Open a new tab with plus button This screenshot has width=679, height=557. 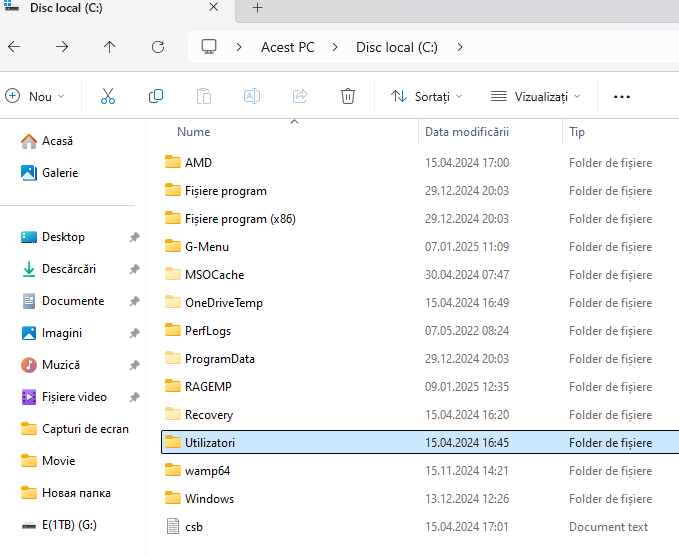[x=257, y=8]
